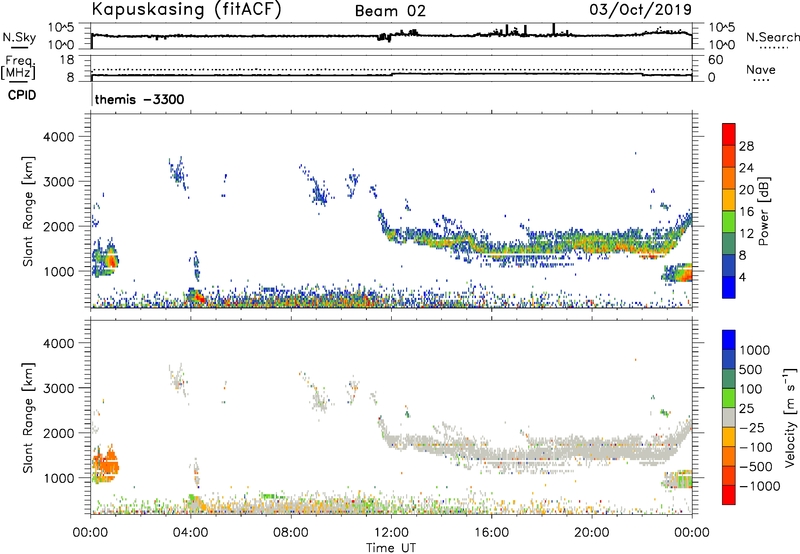Click the yellow 16–20 dB power color segment

pyautogui.click(x=729, y=200)
